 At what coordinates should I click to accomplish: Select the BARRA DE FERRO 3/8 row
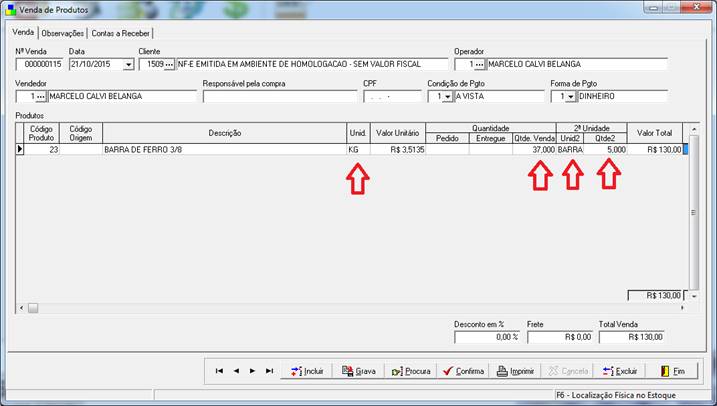click(351, 150)
